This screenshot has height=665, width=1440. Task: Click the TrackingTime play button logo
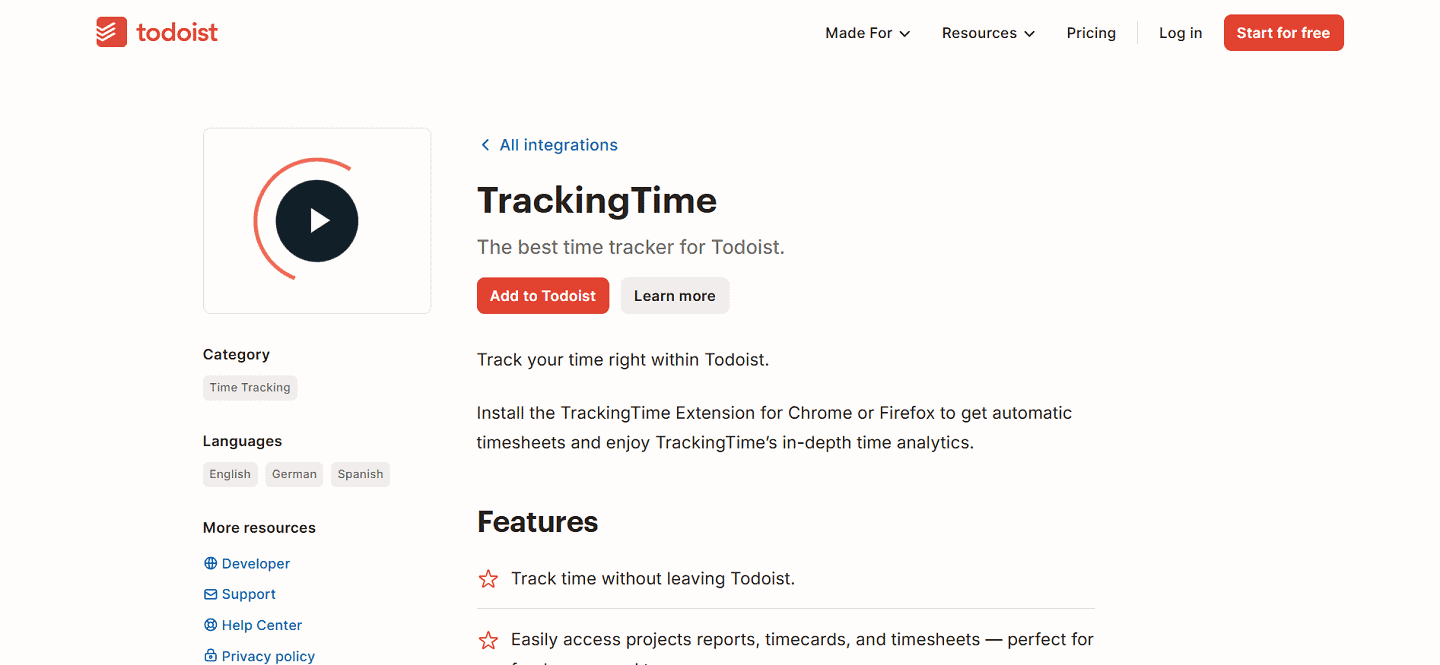(316, 220)
